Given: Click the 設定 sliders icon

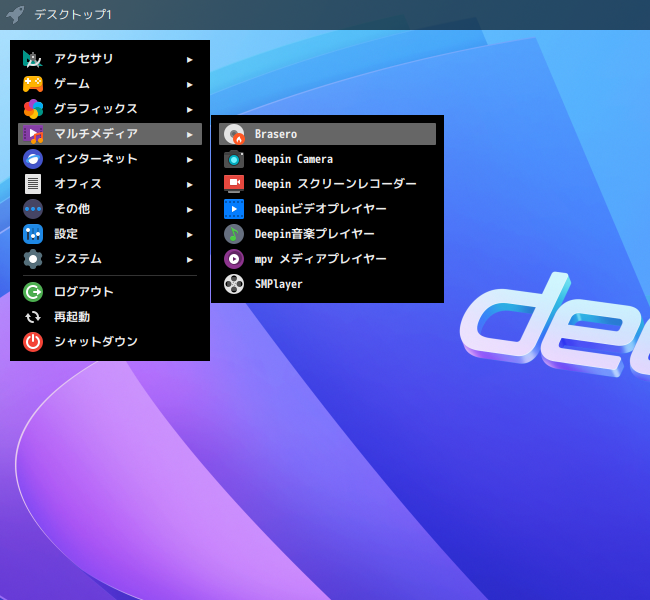Looking at the screenshot, I should tap(33, 234).
